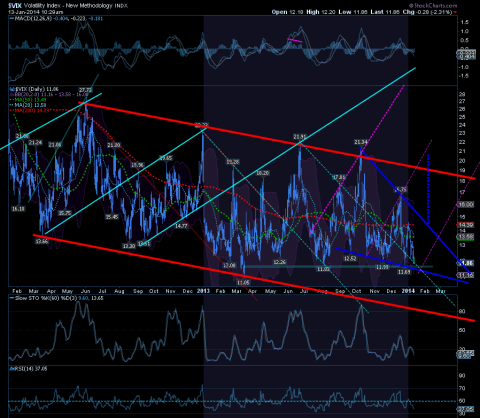This screenshot has height=418, width=480.
Task: Click the 'High 12.20' header value
Action: click(x=321, y=12)
